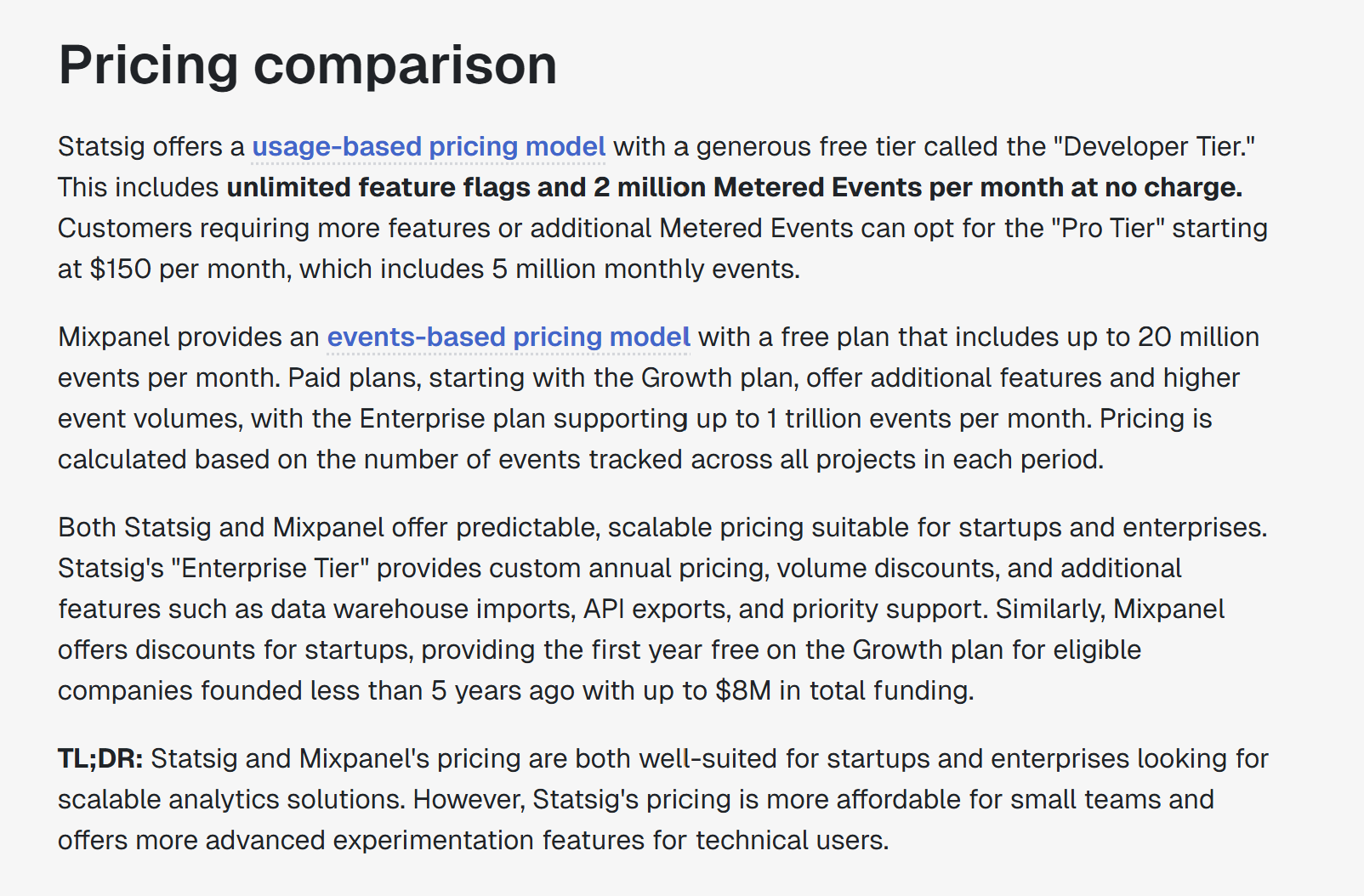Click the bold unlimited feature flags sentence
1364x896 pixels.
tap(735, 187)
